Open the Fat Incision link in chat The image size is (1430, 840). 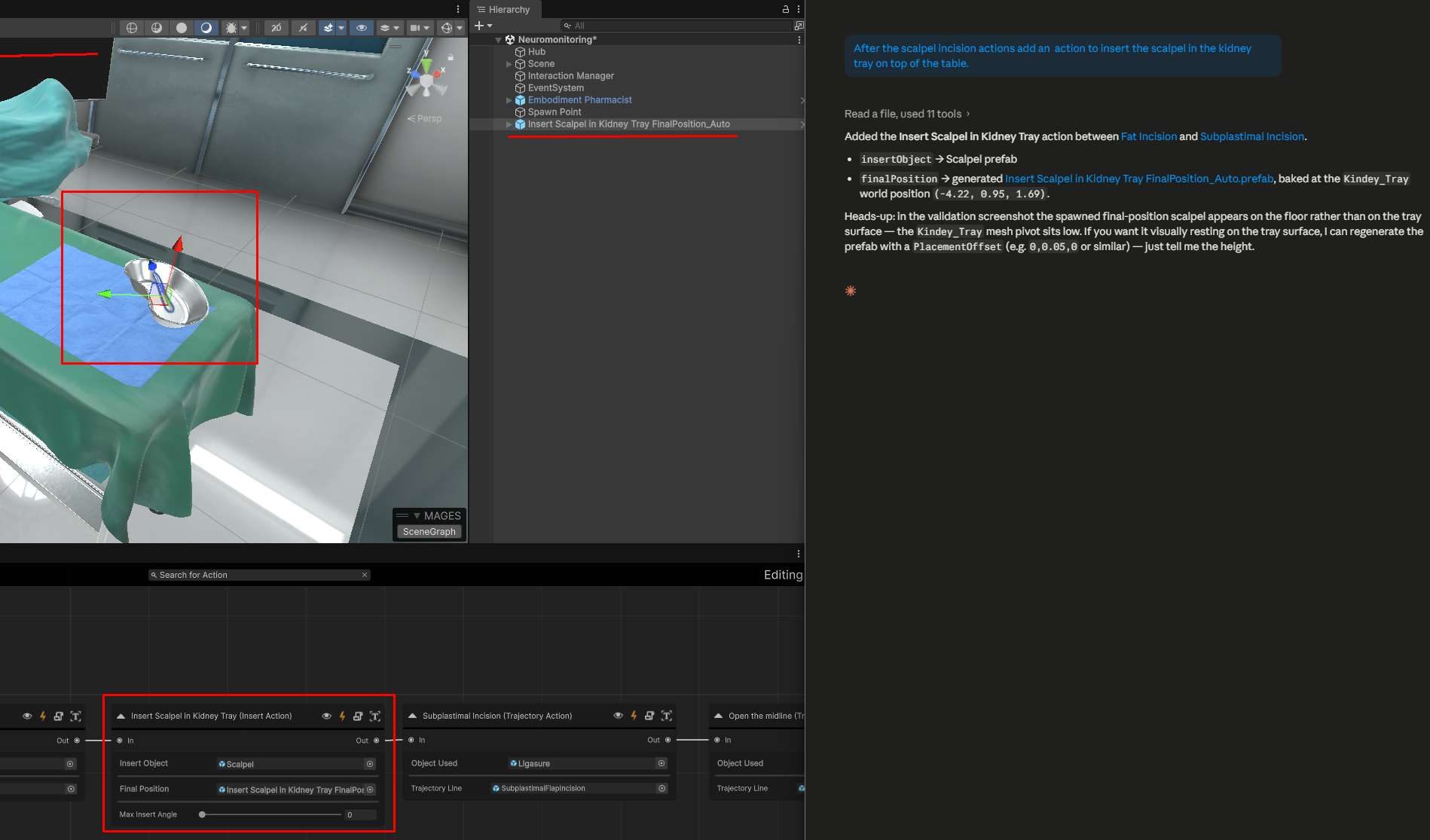(1148, 136)
